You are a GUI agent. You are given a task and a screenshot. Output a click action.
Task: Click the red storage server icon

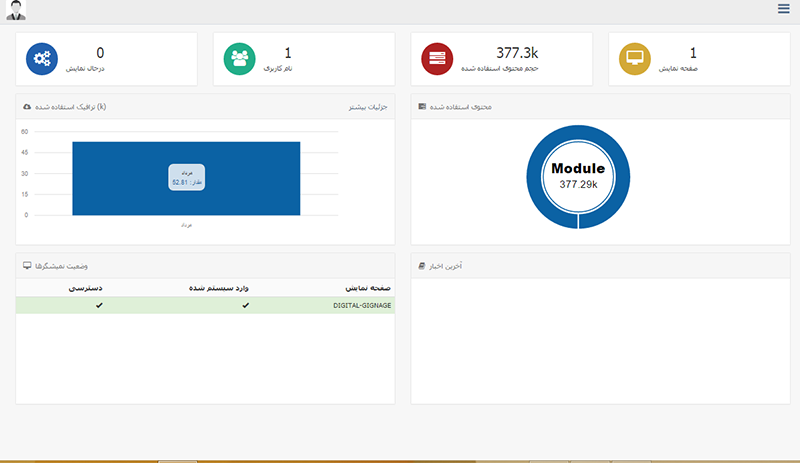click(x=437, y=59)
